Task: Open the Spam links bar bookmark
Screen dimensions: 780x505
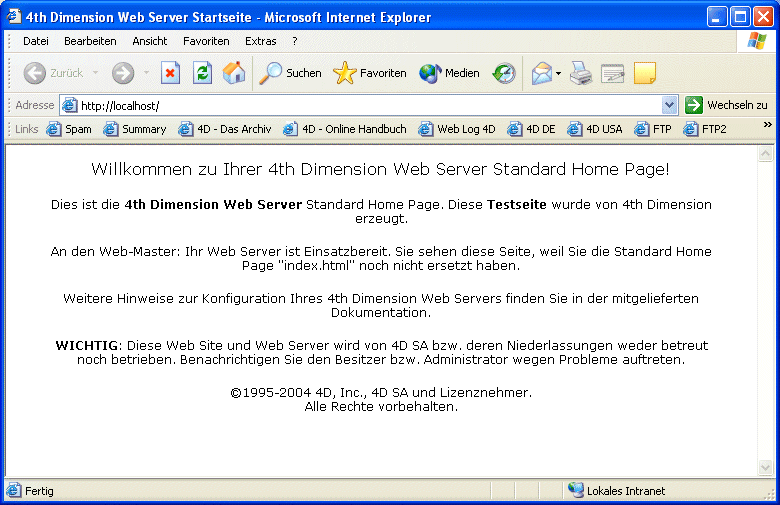Action: (x=69, y=129)
